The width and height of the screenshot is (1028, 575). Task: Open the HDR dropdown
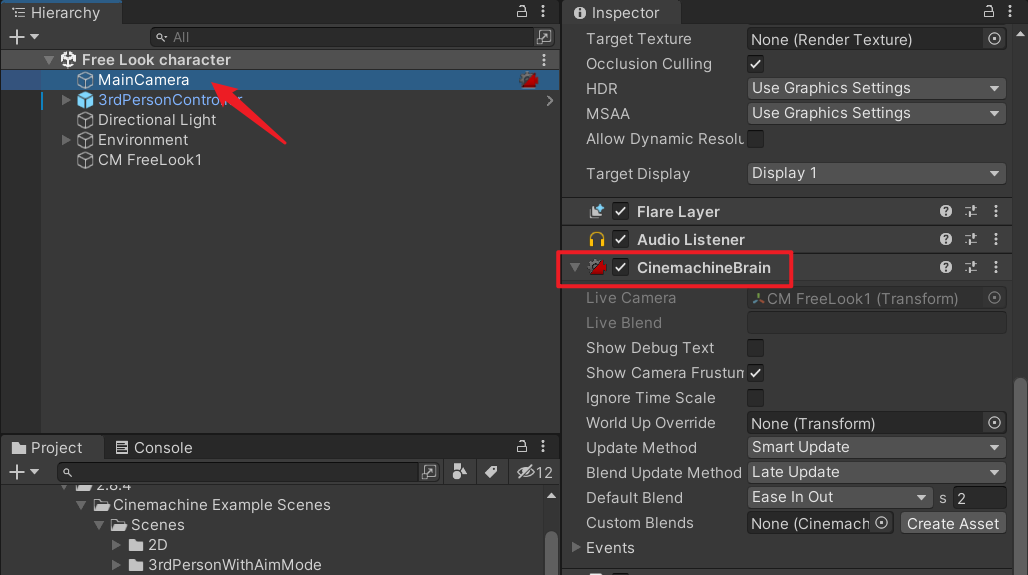click(877, 89)
